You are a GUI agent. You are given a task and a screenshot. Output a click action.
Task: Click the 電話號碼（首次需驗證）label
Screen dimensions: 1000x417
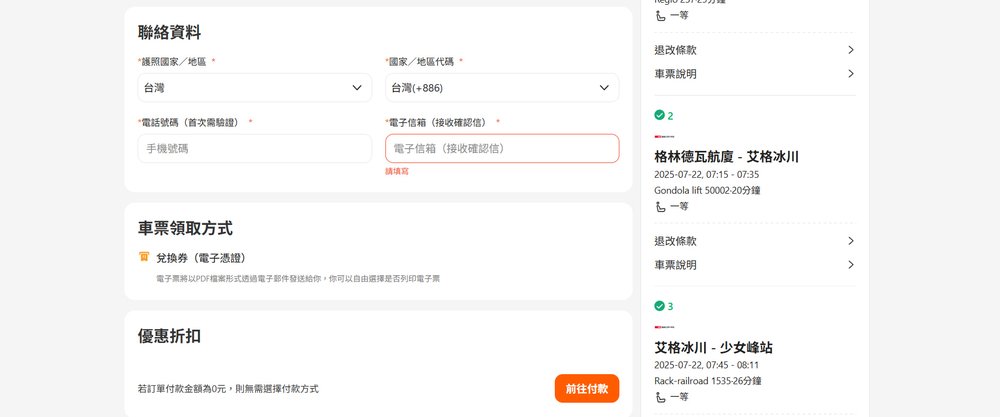[x=190, y=122]
